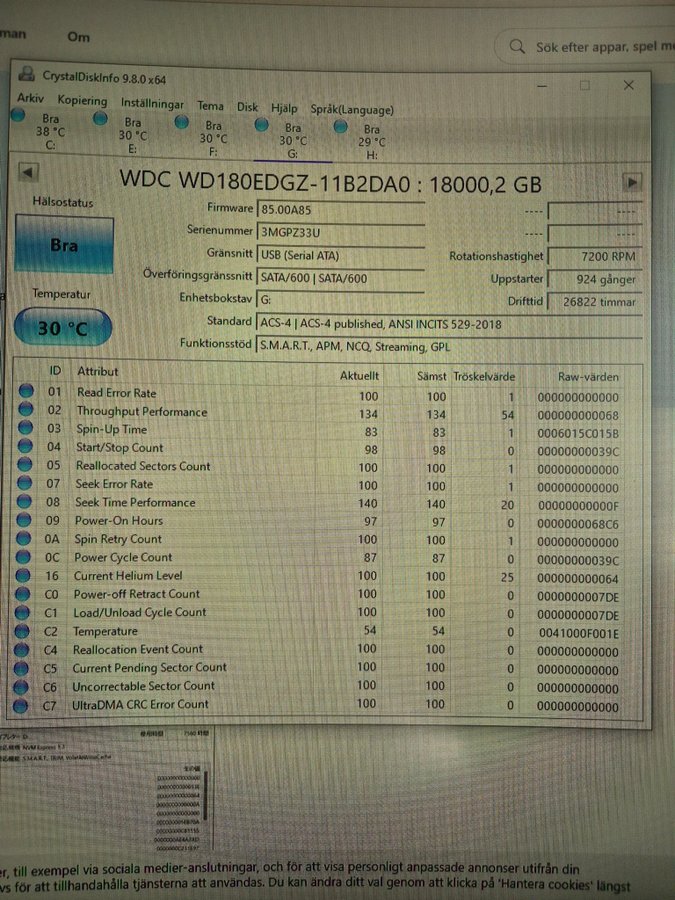Click status icon for Power-off Retract Count
Image resolution: width=675 pixels, height=900 pixels.
[x=22, y=593]
